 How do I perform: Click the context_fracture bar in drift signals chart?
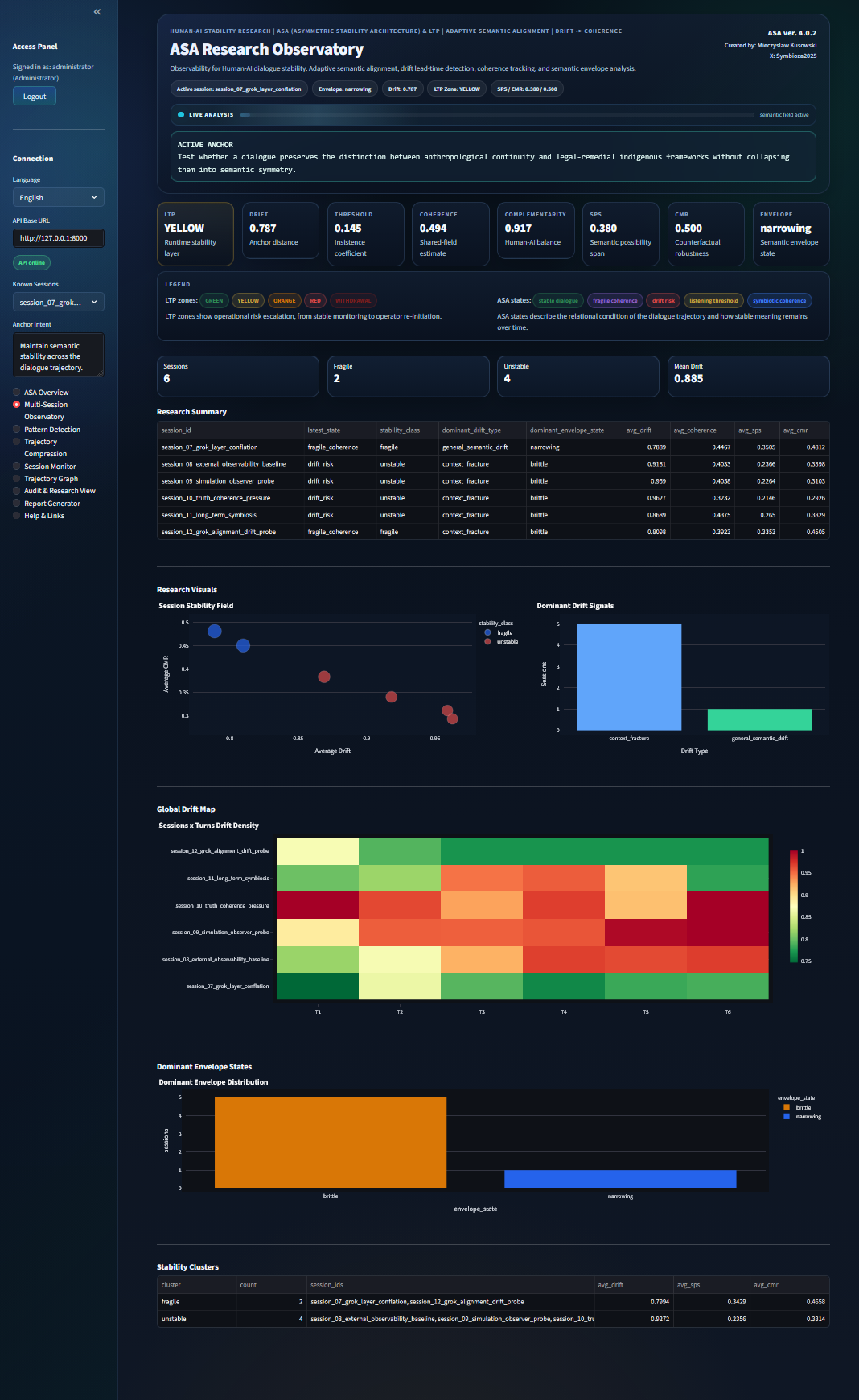point(629,677)
